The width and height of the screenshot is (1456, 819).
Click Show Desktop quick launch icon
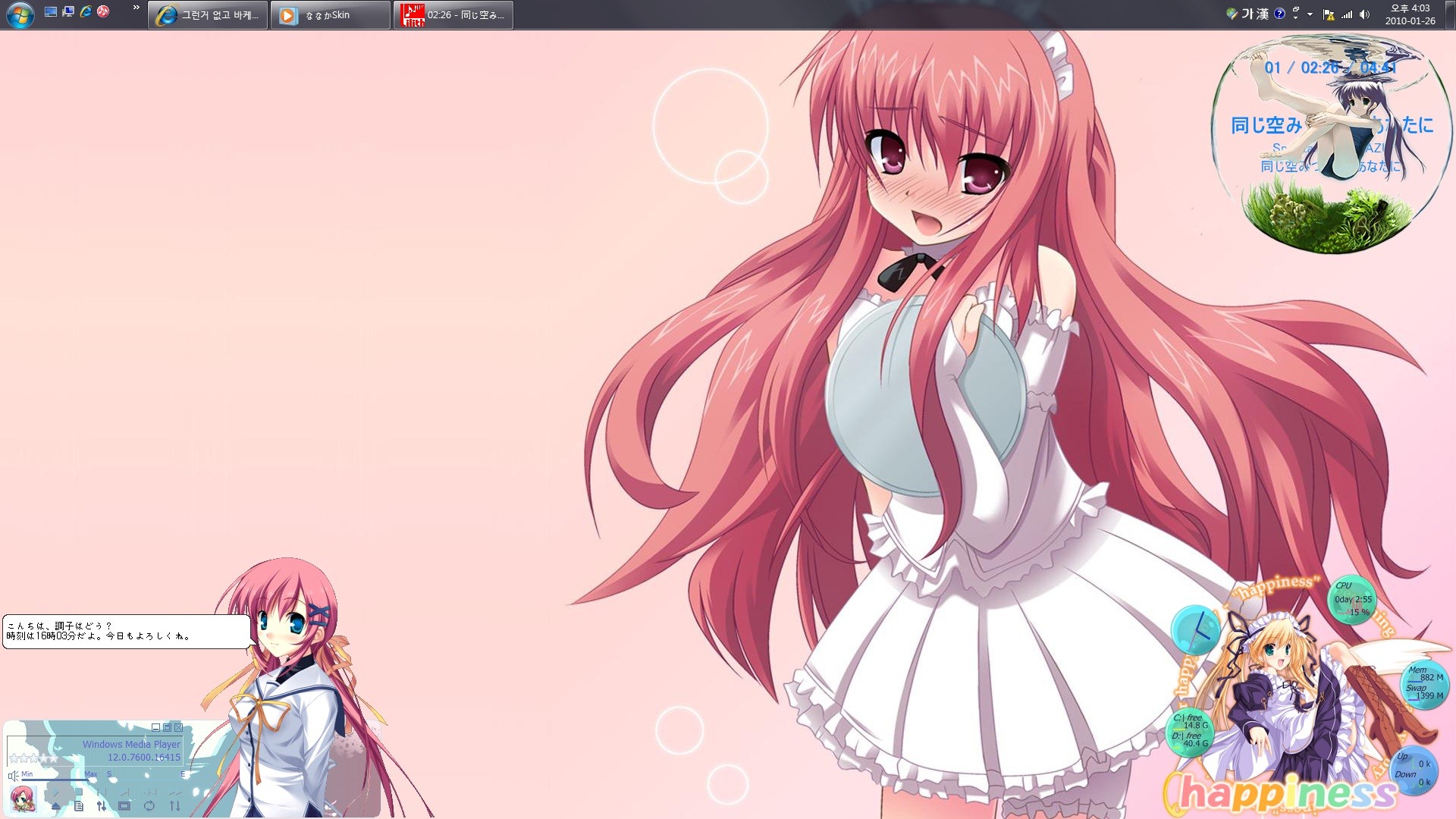(x=51, y=12)
